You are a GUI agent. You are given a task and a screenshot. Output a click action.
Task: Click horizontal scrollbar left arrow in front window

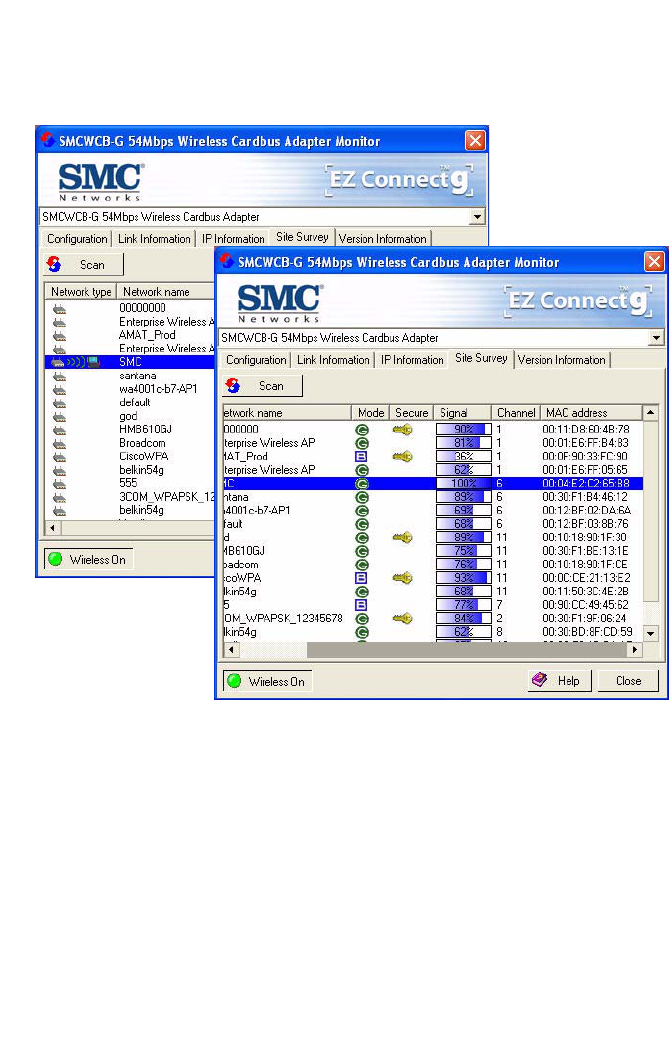[x=231, y=649]
